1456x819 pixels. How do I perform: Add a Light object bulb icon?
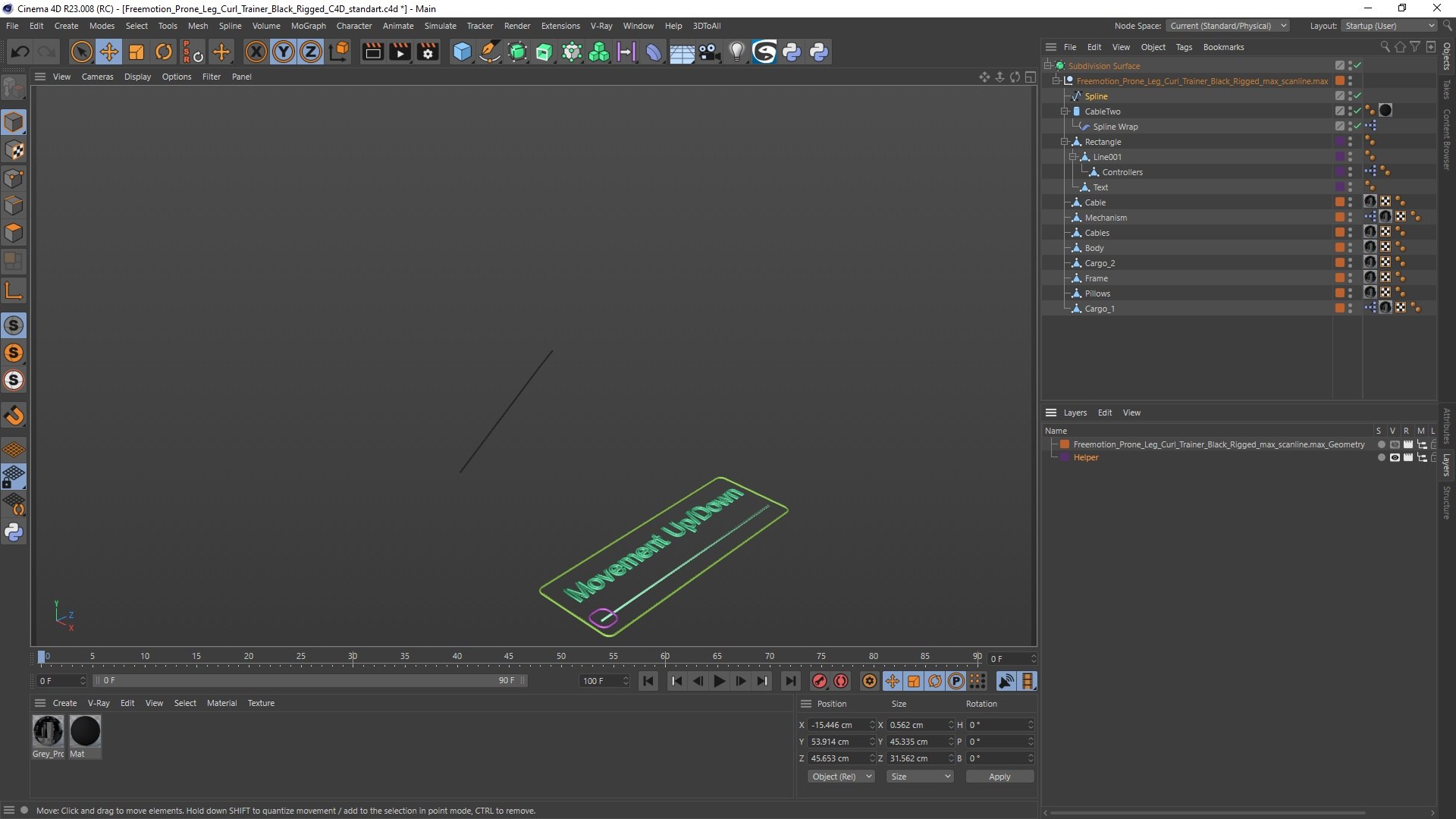736,52
